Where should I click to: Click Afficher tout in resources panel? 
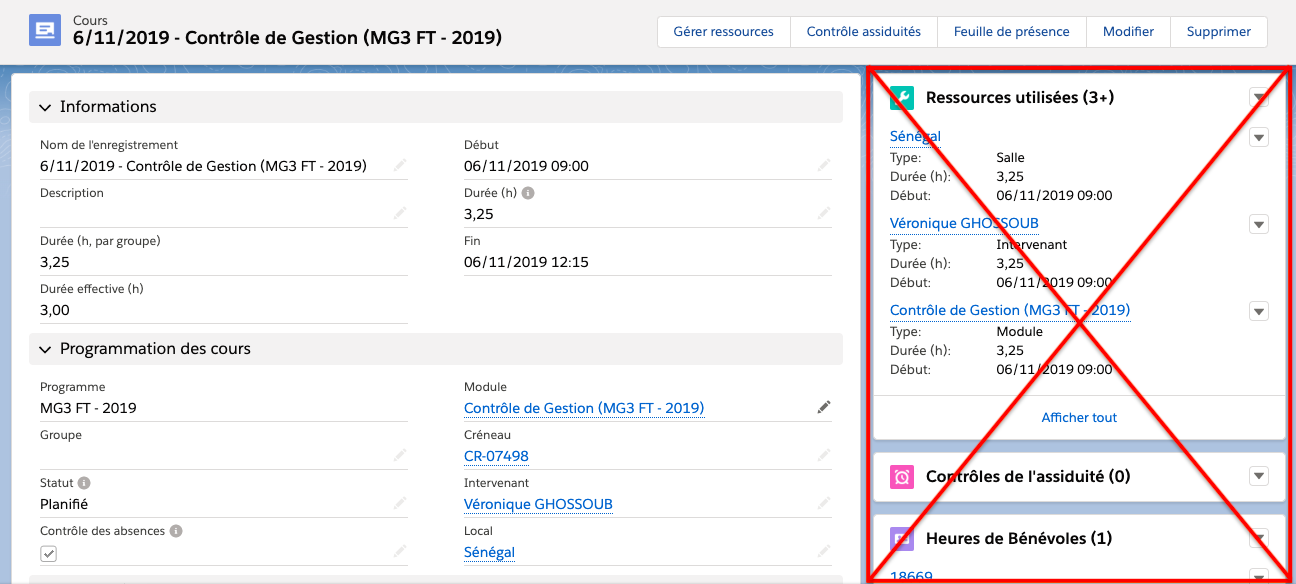[x=1079, y=417]
